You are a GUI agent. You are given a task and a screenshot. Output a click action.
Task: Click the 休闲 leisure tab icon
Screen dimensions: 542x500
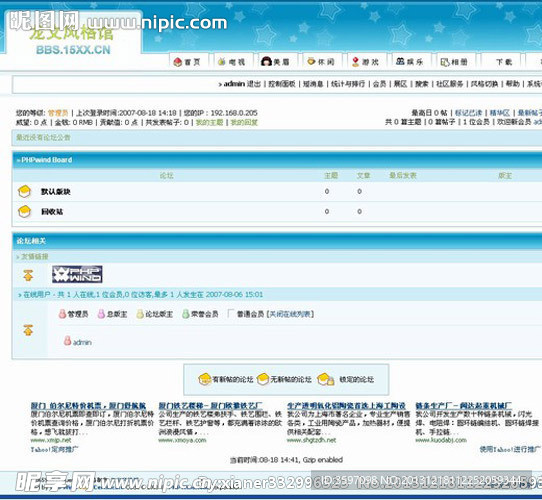311,62
